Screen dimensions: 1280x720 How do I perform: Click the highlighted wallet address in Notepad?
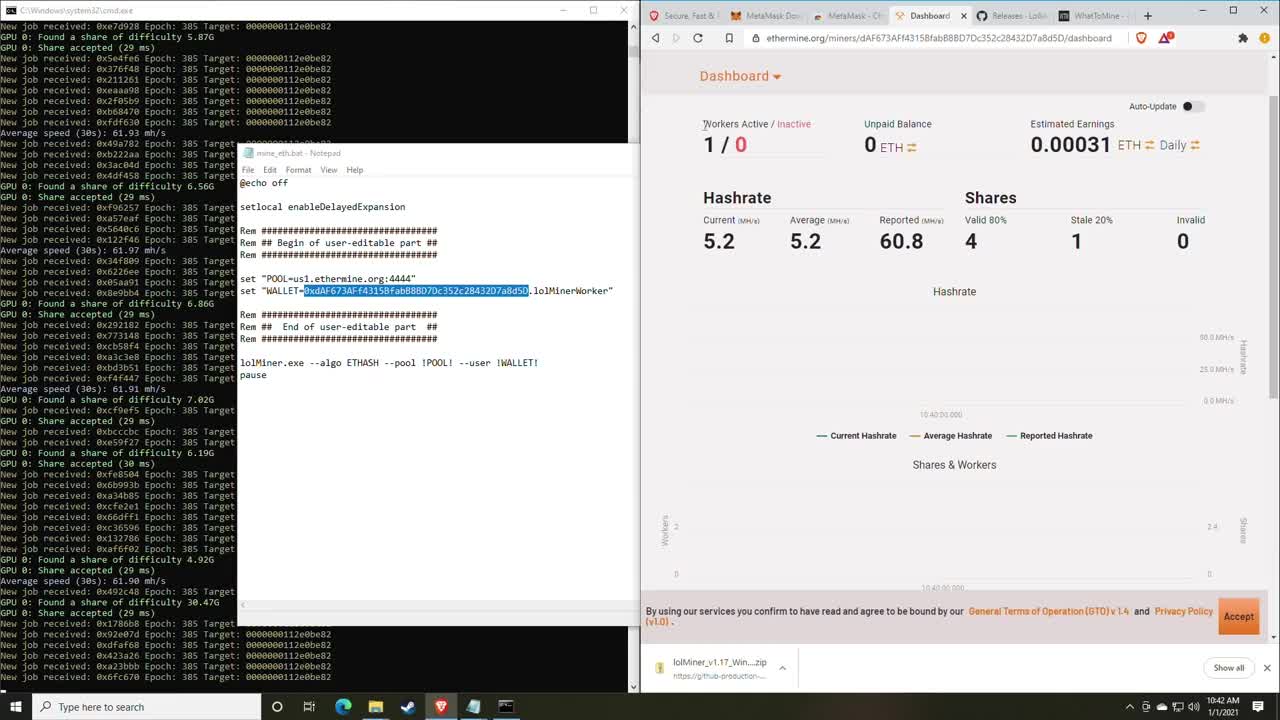pyautogui.click(x=416, y=291)
